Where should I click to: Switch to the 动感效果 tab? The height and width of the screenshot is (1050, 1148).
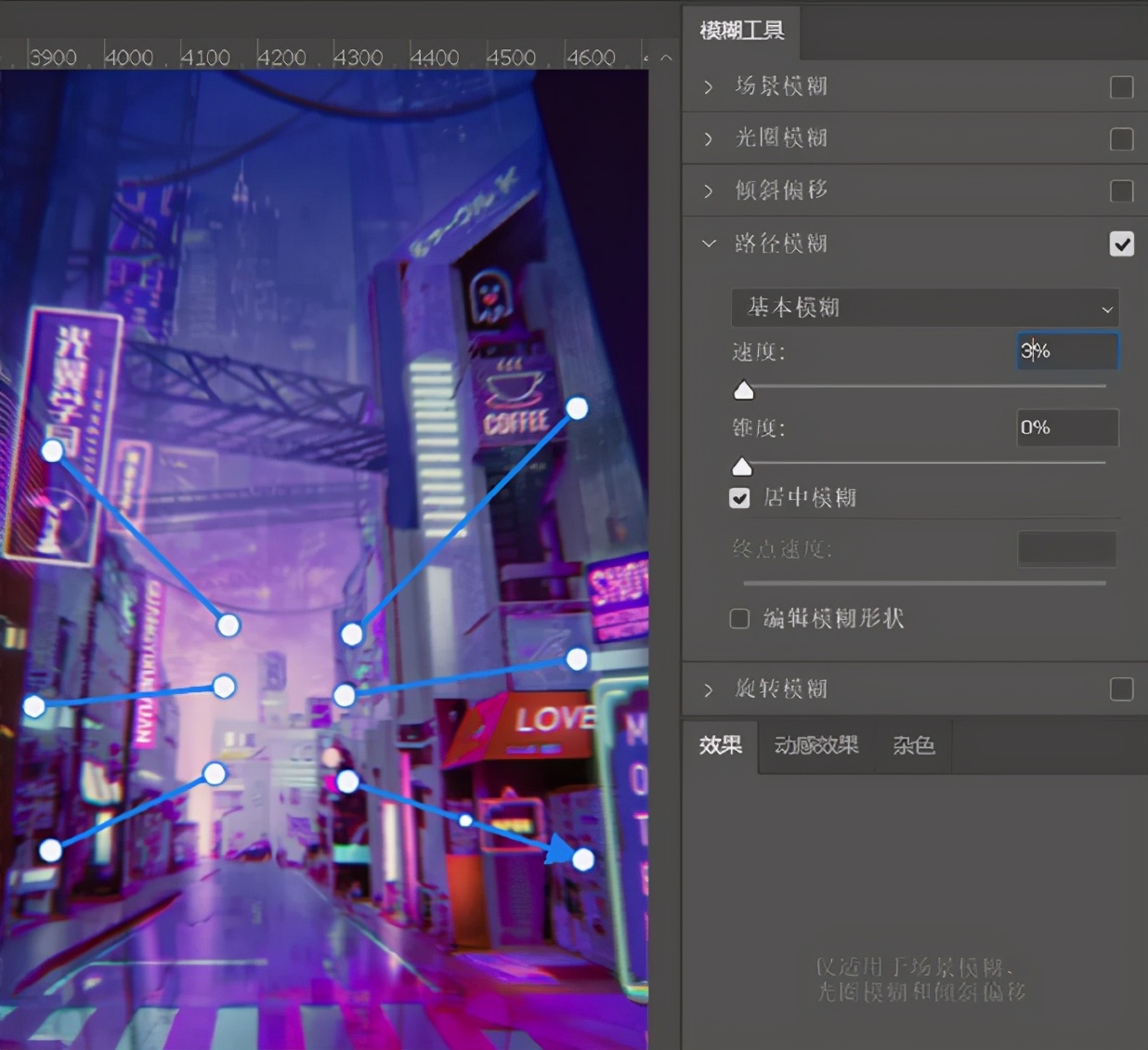pos(815,746)
